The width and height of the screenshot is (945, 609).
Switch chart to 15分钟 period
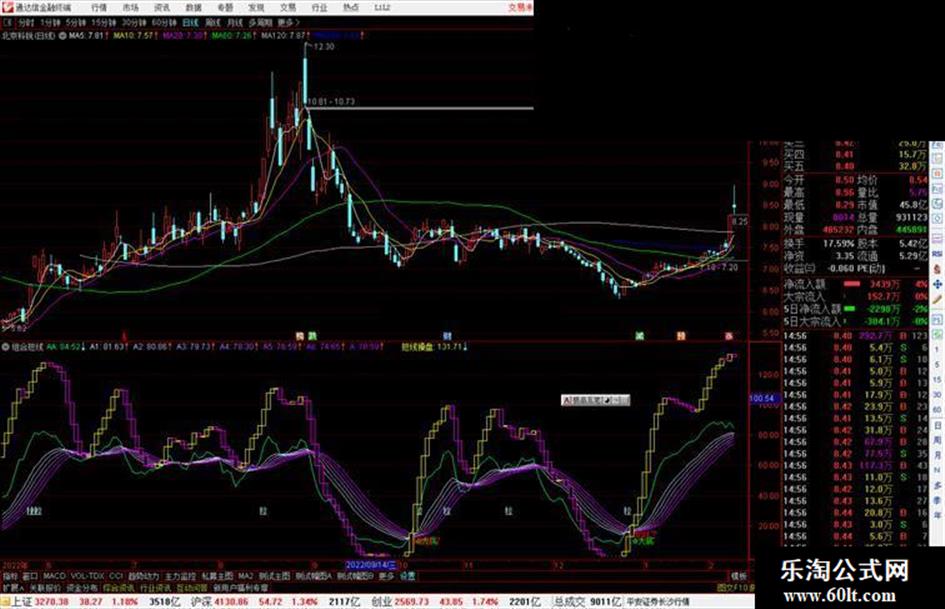pos(104,23)
